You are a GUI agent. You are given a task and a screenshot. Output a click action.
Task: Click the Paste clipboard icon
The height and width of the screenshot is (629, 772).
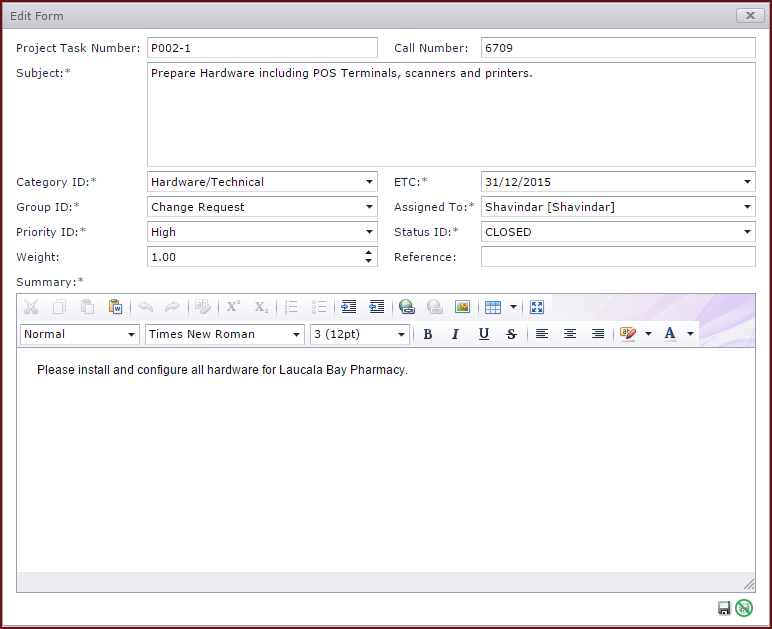[x=87, y=307]
